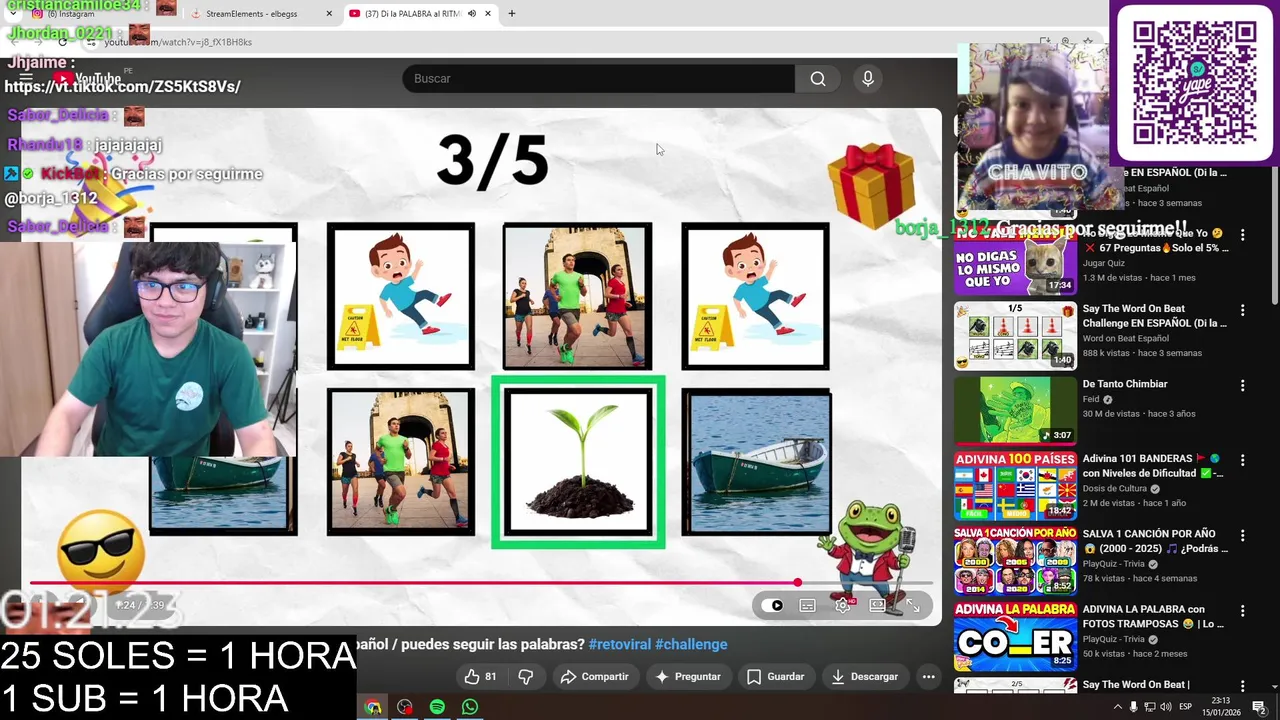The width and height of the screenshot is (1280, 720).
Task: Open options for Adivina La Palabra video
Action: 1243,610
